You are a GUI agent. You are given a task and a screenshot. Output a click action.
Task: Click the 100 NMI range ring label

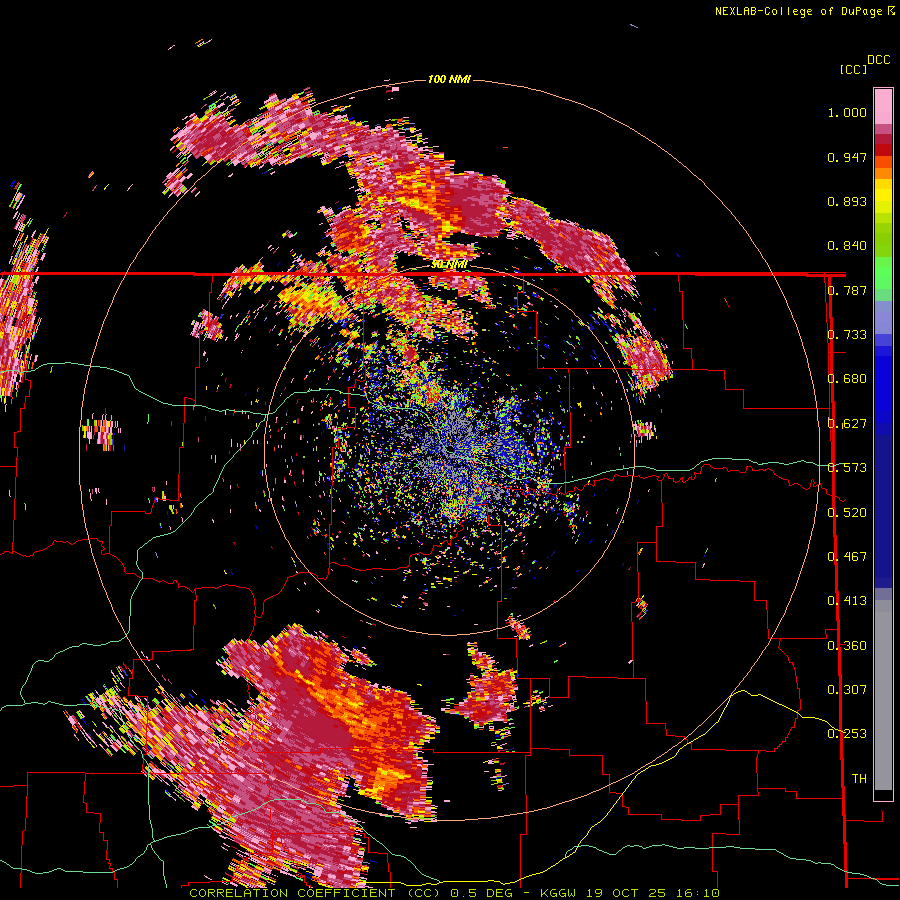click(x=449, y=79)
